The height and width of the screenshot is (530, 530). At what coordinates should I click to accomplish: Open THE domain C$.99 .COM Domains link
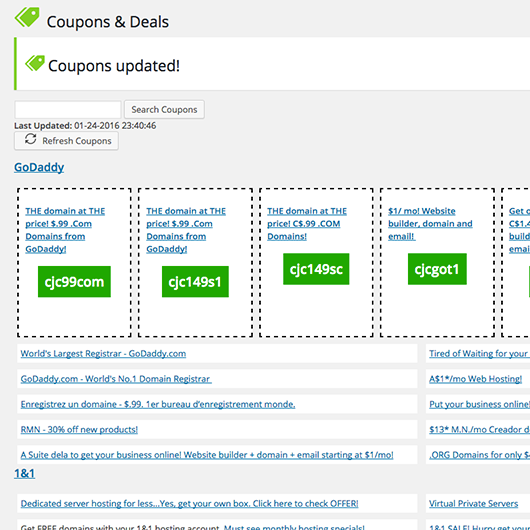point(307,223)
